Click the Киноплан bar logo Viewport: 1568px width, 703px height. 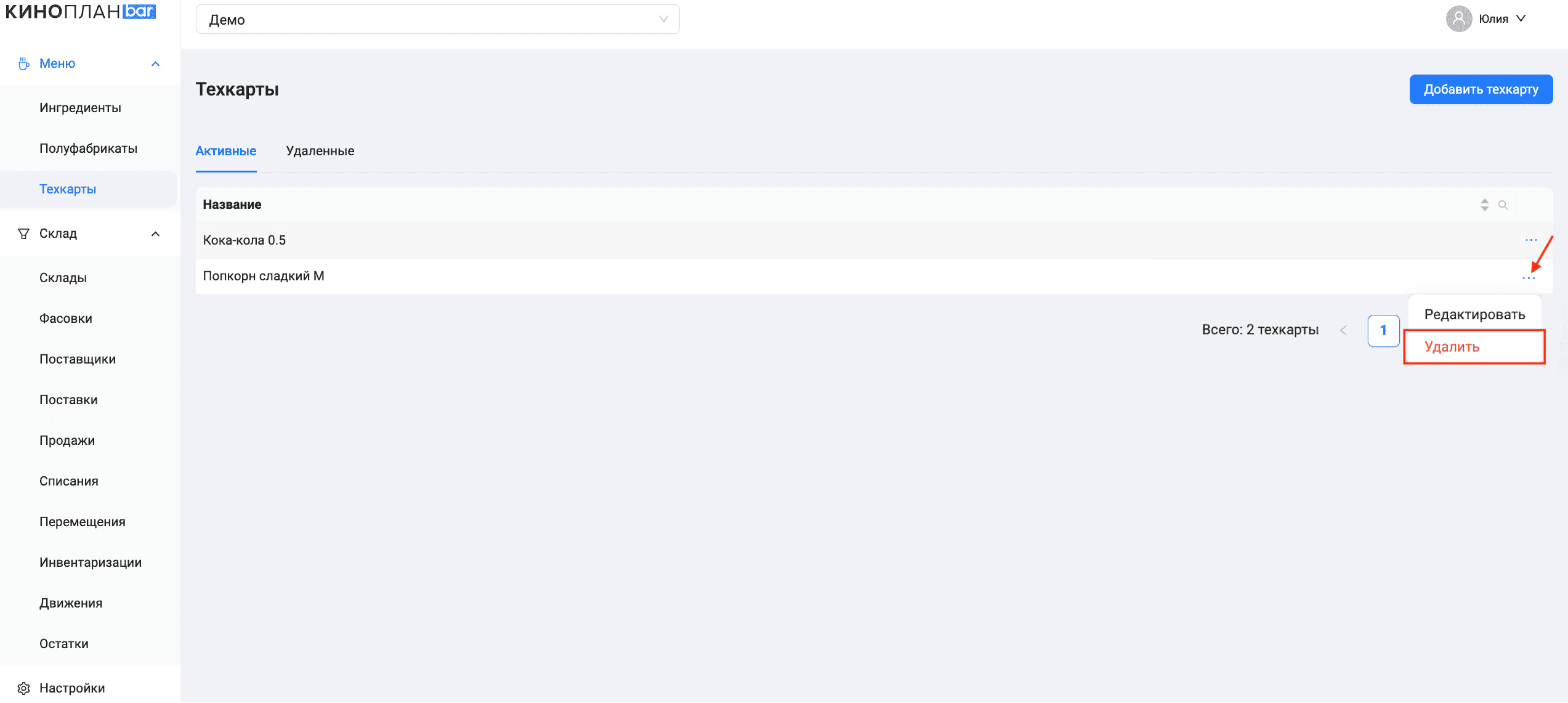[x=81, y=12]
